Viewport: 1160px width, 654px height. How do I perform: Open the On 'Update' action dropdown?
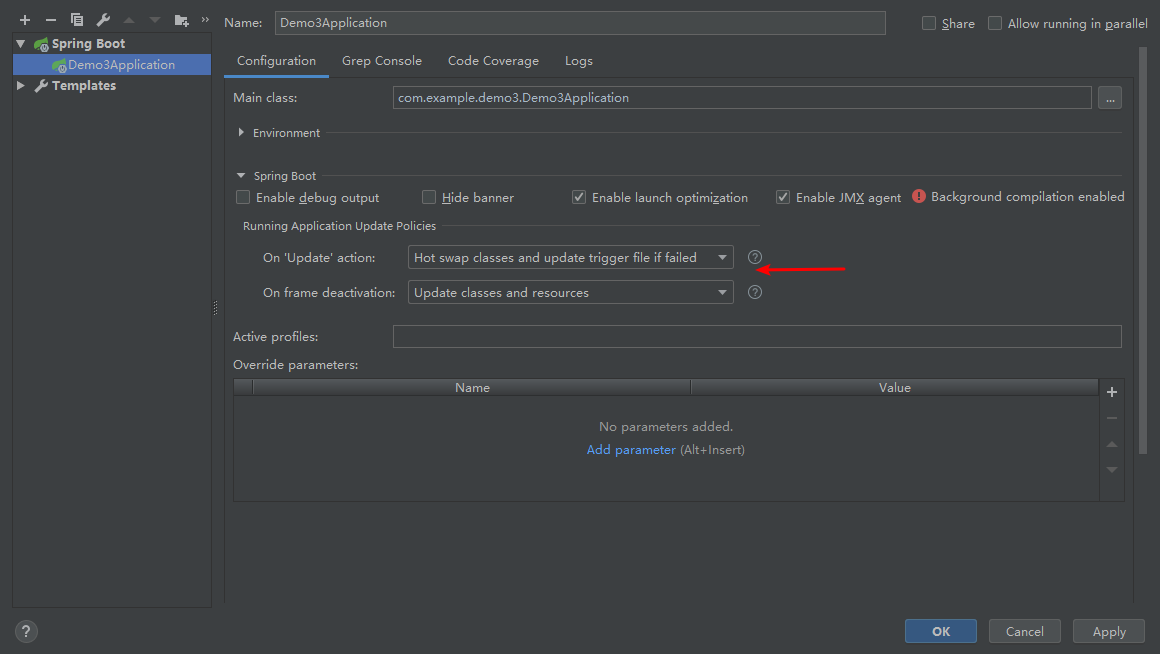point(571,257)
